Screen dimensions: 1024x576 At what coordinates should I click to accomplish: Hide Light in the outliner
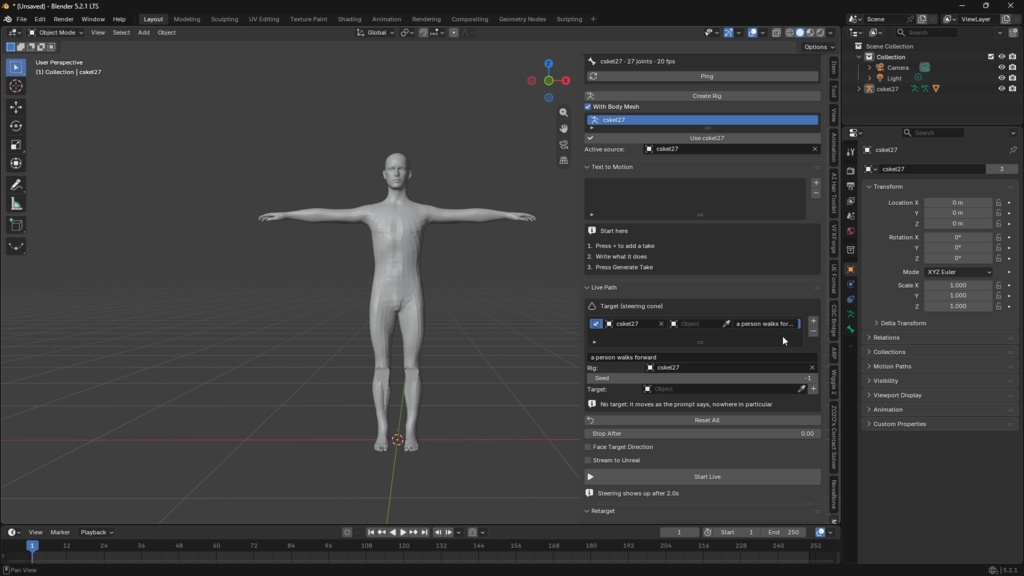(1001, 78)
